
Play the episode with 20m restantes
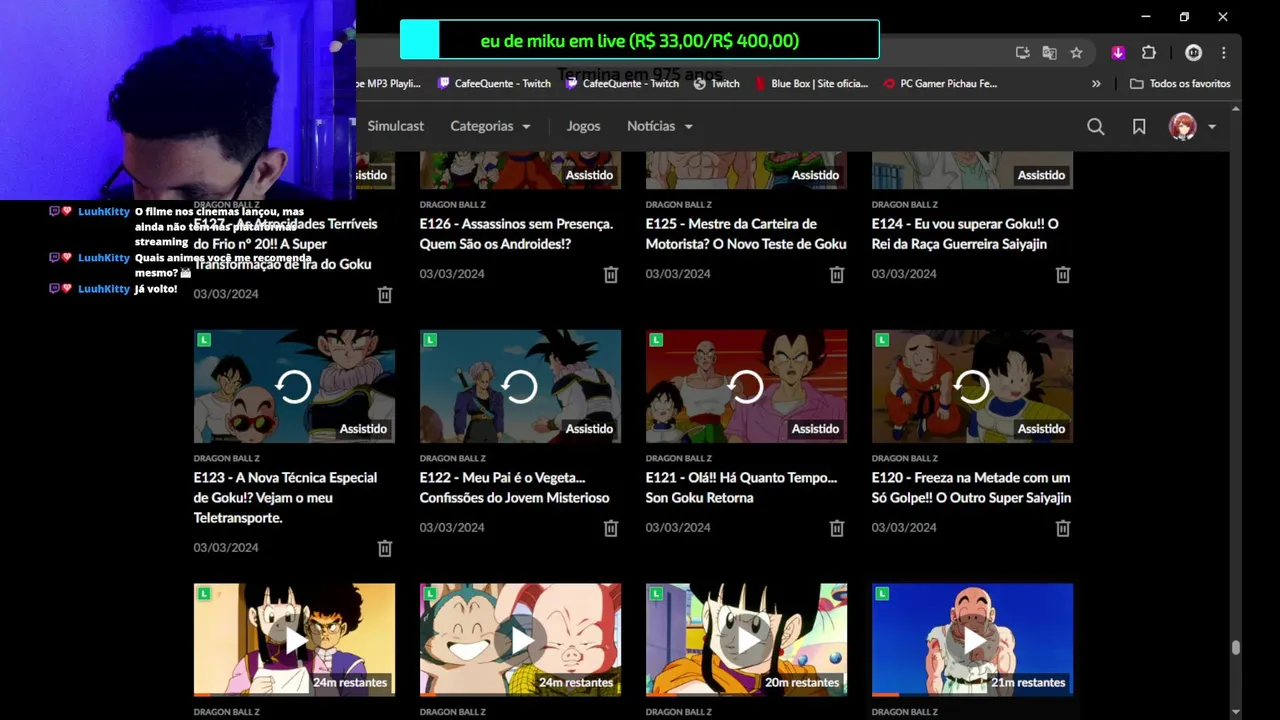746,640
